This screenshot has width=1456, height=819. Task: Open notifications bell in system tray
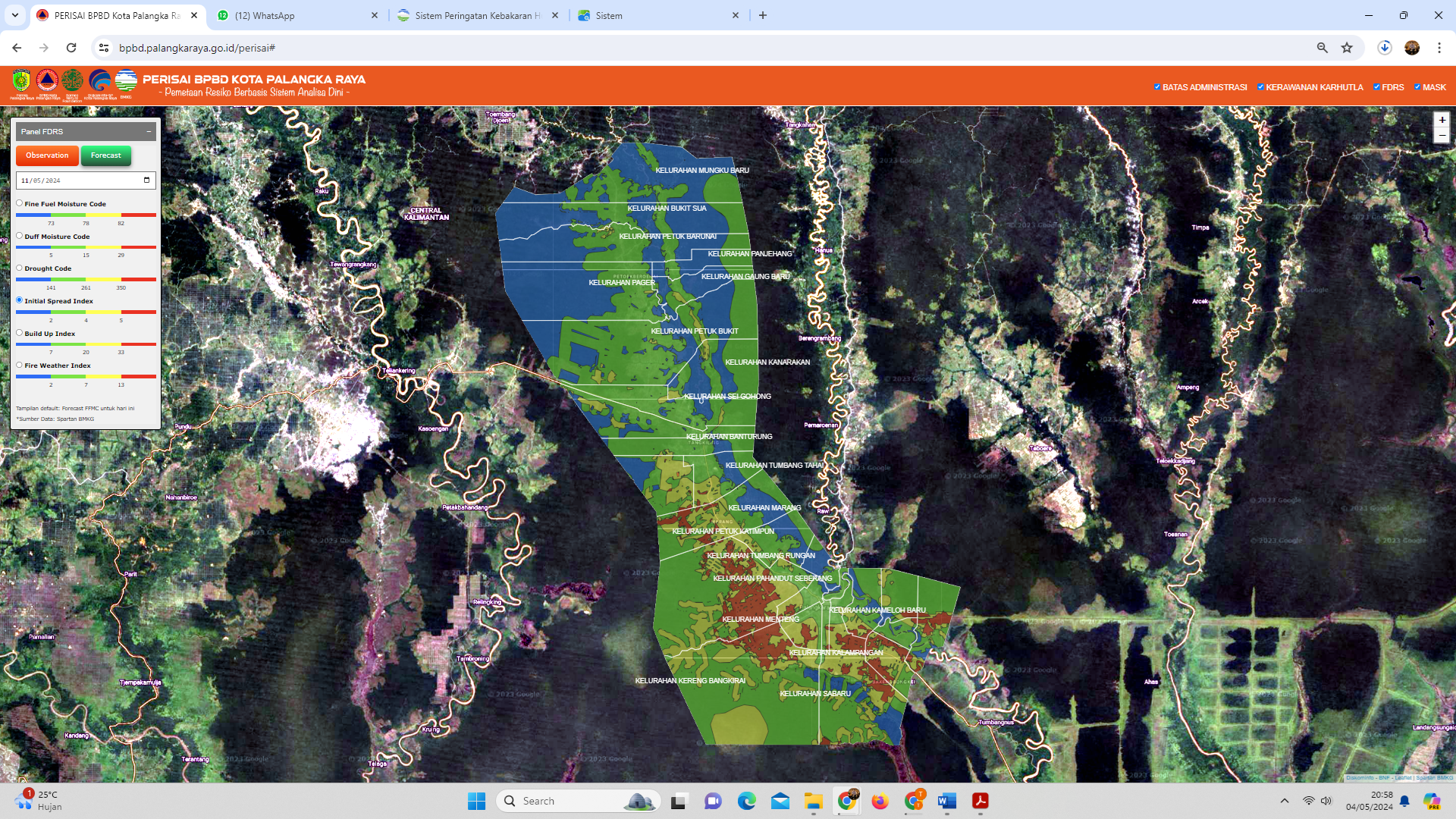pyautogui.click(x=1404, y=801)
